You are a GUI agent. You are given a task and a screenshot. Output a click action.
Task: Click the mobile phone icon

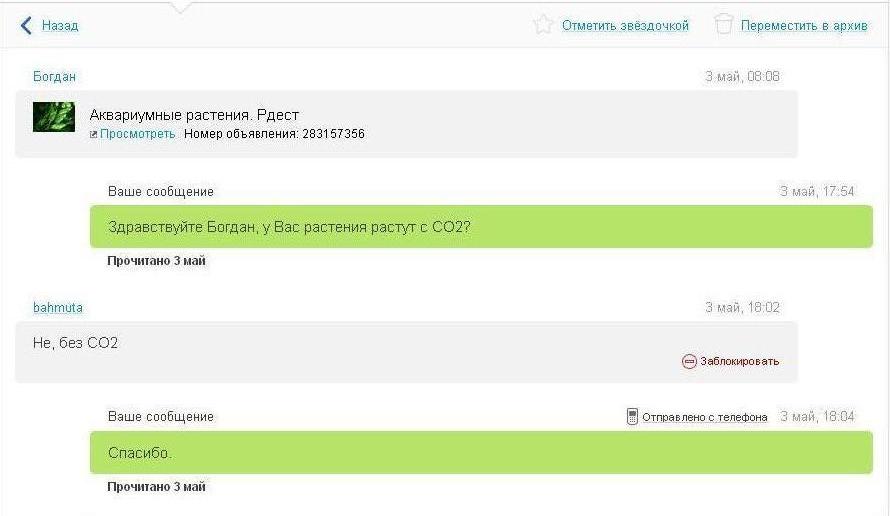click(x=632, y=416)
